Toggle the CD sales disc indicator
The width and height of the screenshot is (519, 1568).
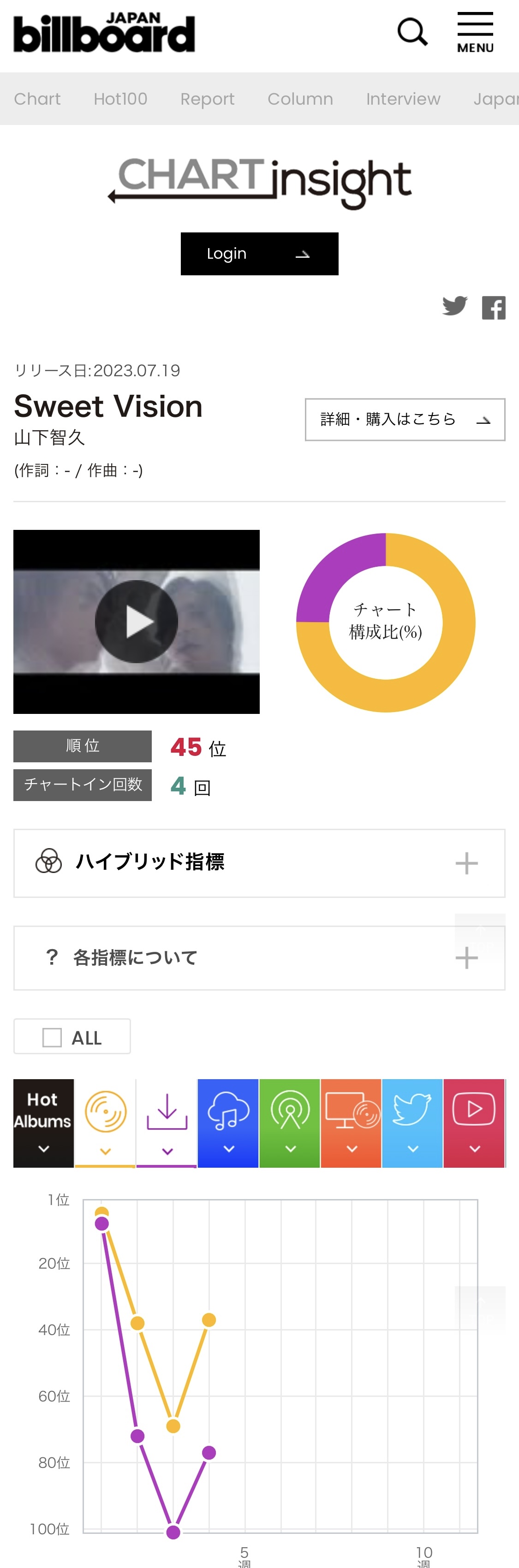click(x=105, y=1123)
